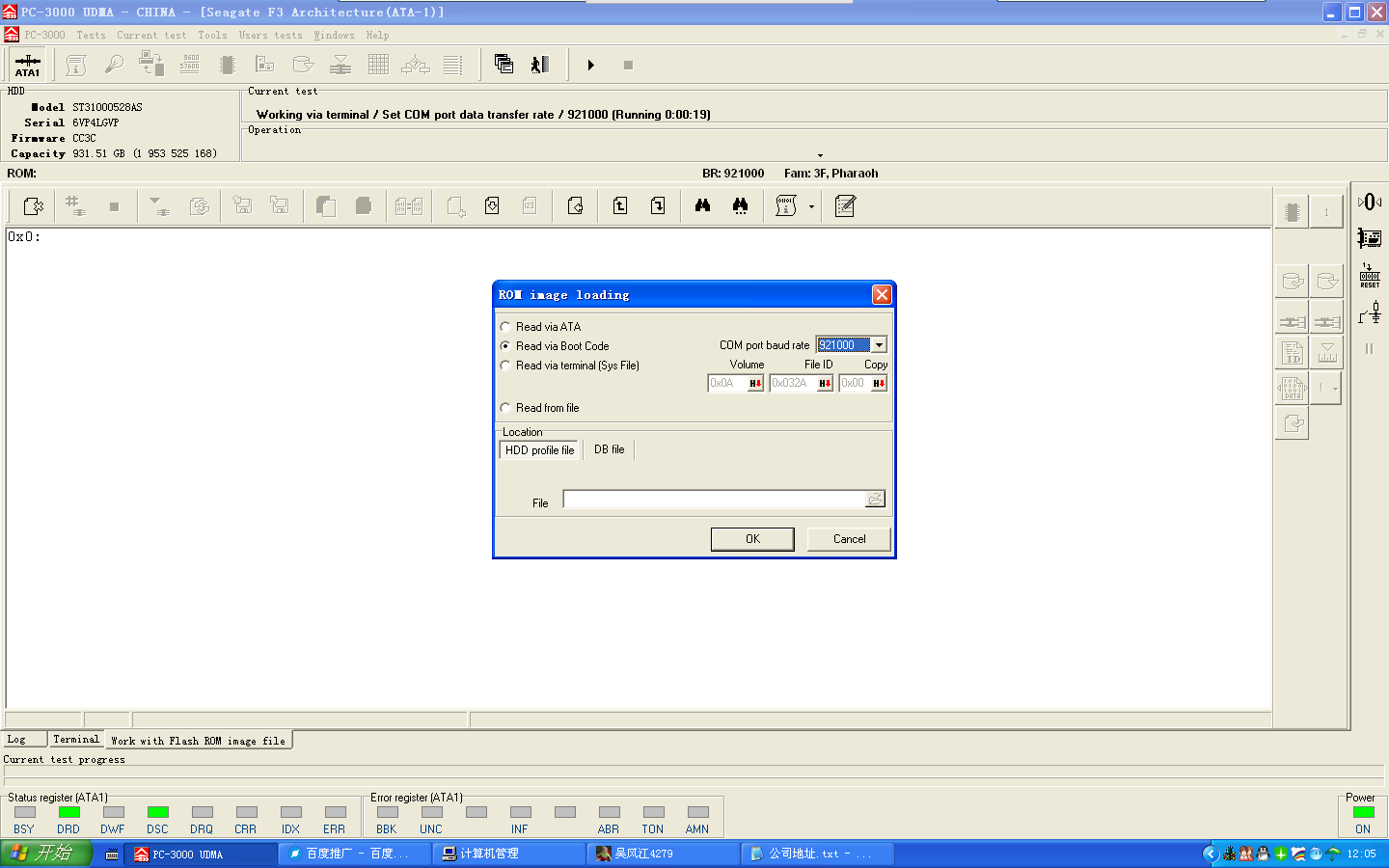Click the power switch circuit icon on the right sidebar
Screen dimensions: 1389x868
1370,312
